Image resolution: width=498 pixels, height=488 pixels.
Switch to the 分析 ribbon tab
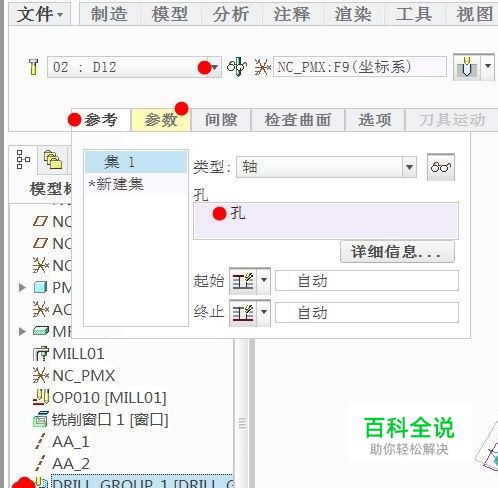coord(231,14)
